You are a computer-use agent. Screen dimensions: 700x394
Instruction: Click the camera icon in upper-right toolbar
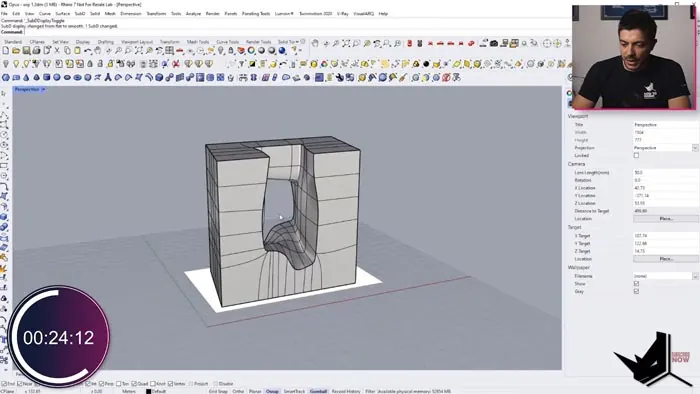click(x=494, y=43)
